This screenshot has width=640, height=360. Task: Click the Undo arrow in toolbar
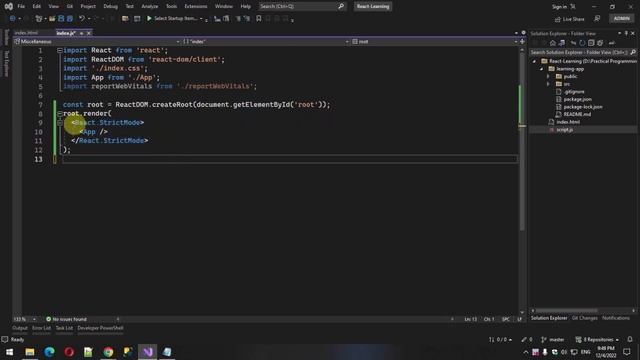pyautogui.click(x=82, y=18)
